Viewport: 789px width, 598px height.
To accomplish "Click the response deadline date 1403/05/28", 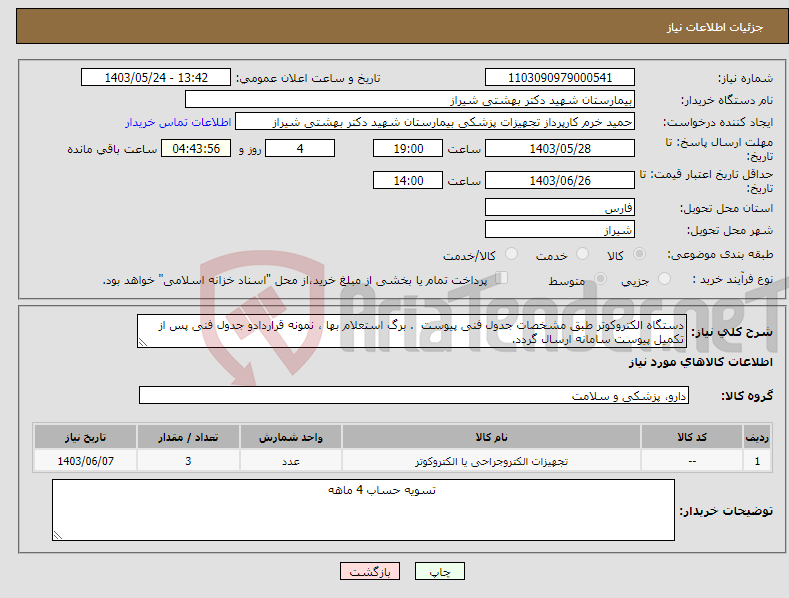I will (560, 148).
